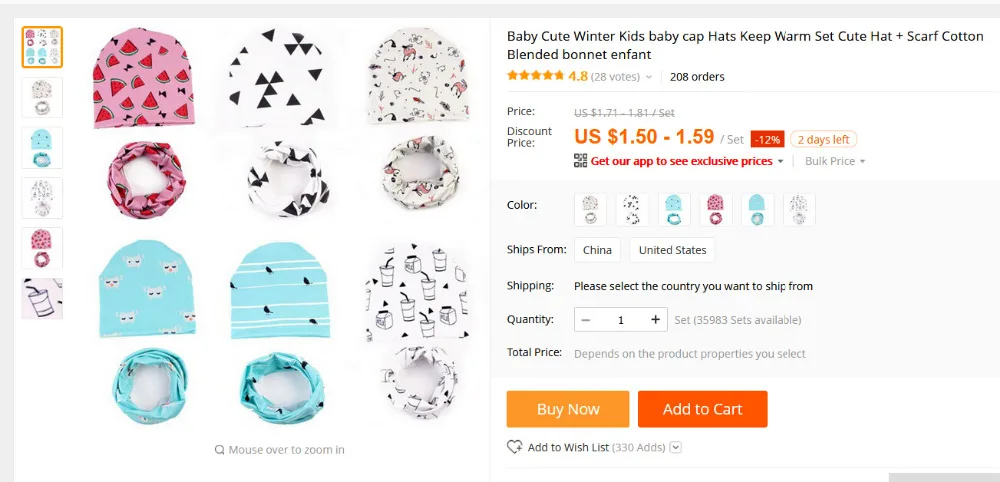Screen dimensions: 1000x482
Task: Expand the exclusive app prices arrow
Action: [780, 161]
